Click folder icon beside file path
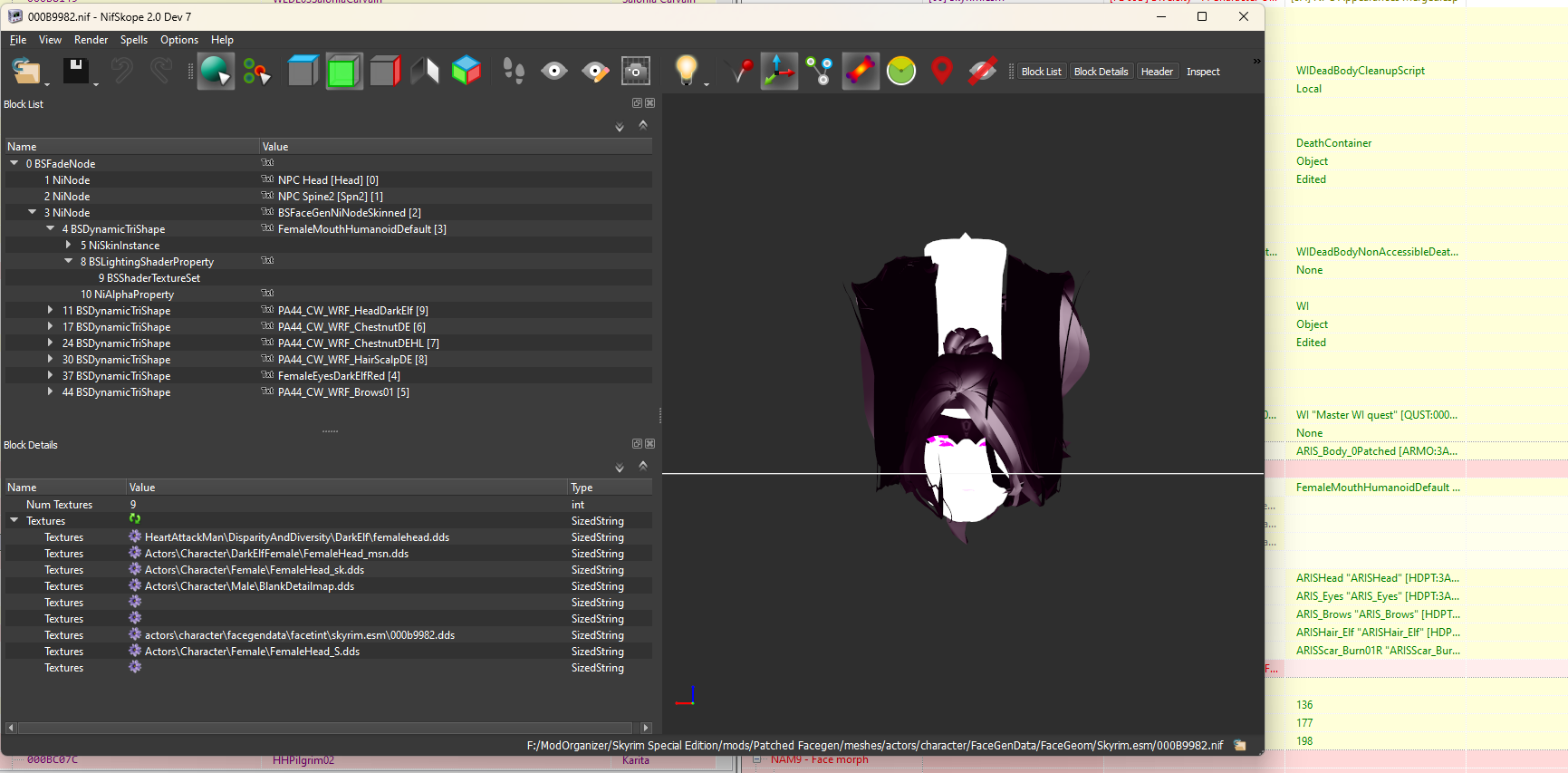The image size is (1568, 773). (x=1240, y=745)
